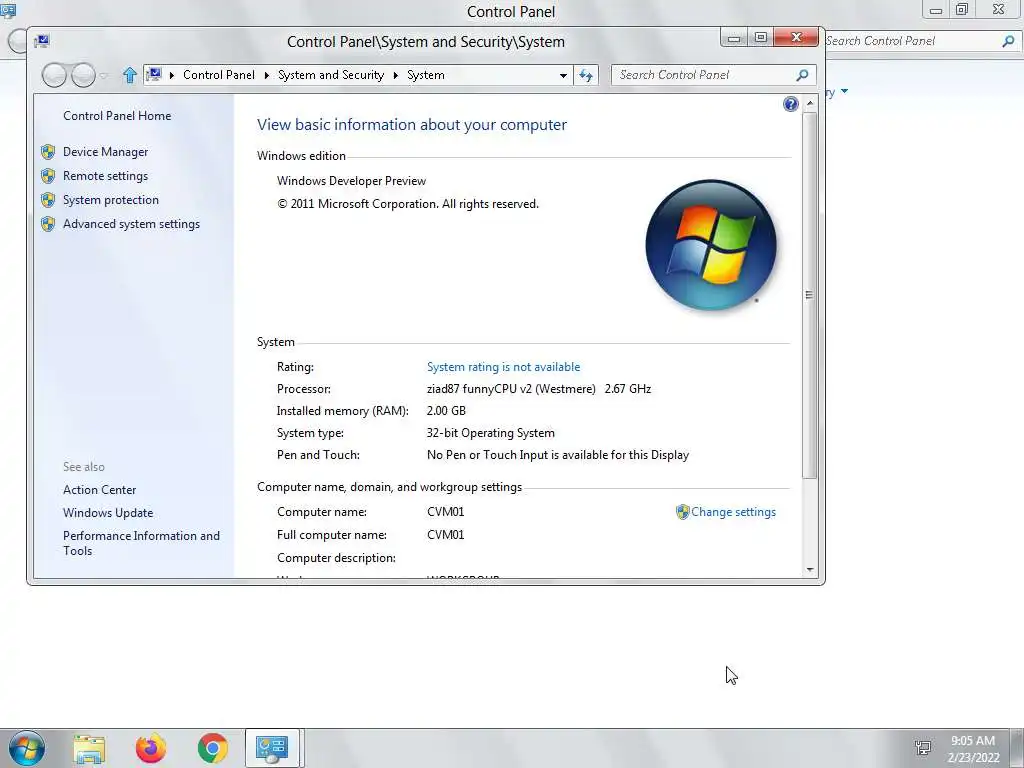Focus search box in background Control Panel window
Screen dimensions: 1024x768
pyautogui.click(x=912, y=41)
